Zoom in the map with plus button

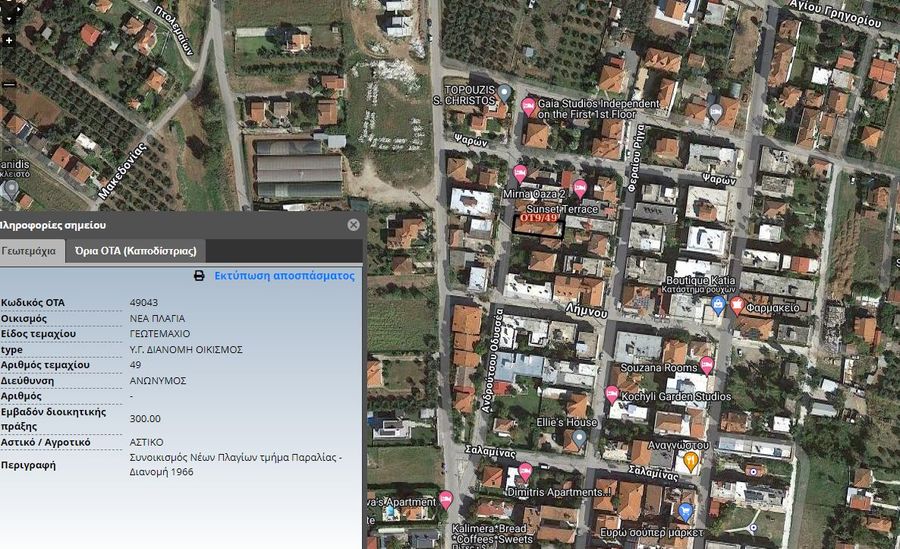click(9, 41)
